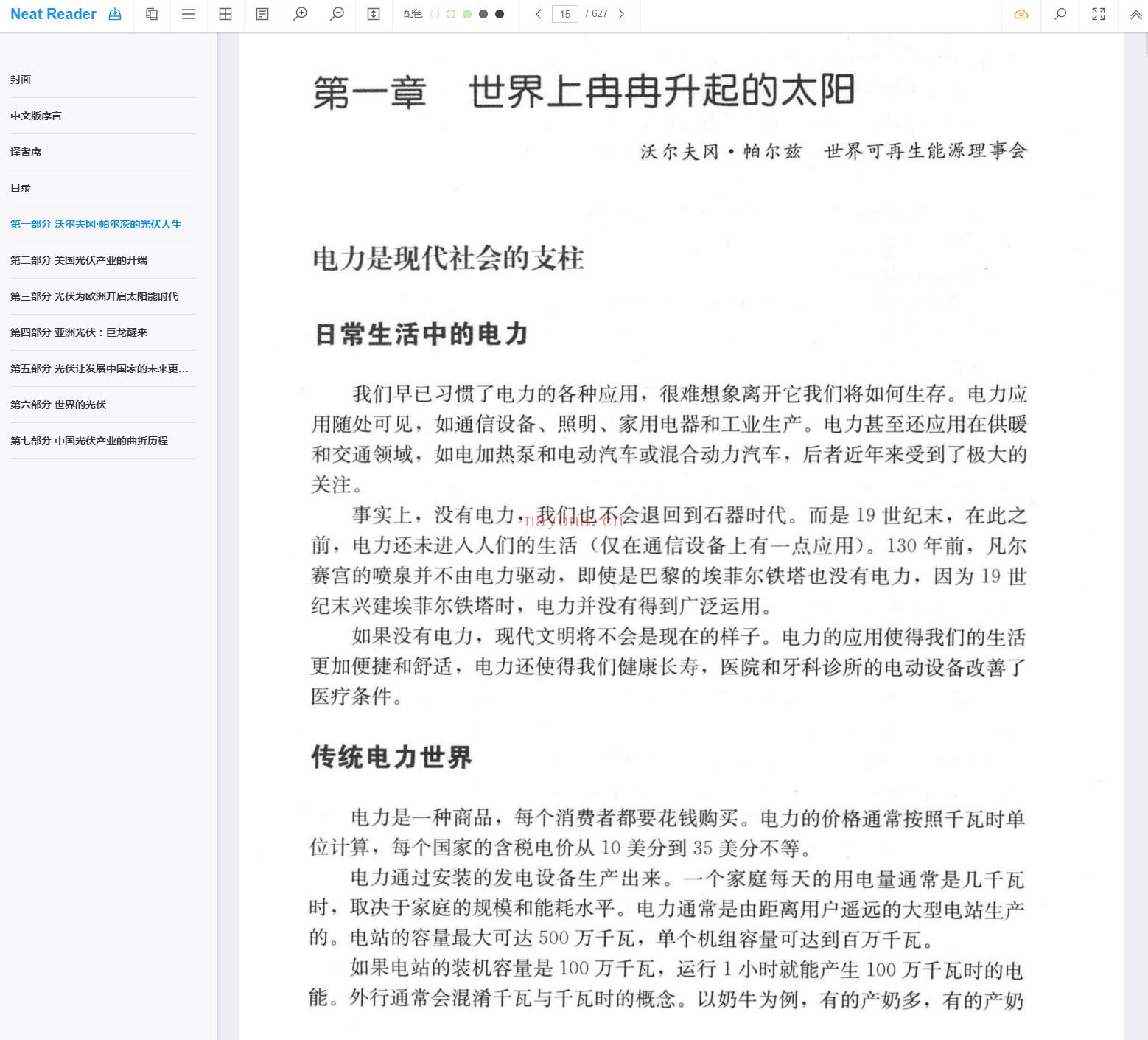1148x1040 pixels.
Task: Select the black color theme swatch
Action: coord(500,14)
